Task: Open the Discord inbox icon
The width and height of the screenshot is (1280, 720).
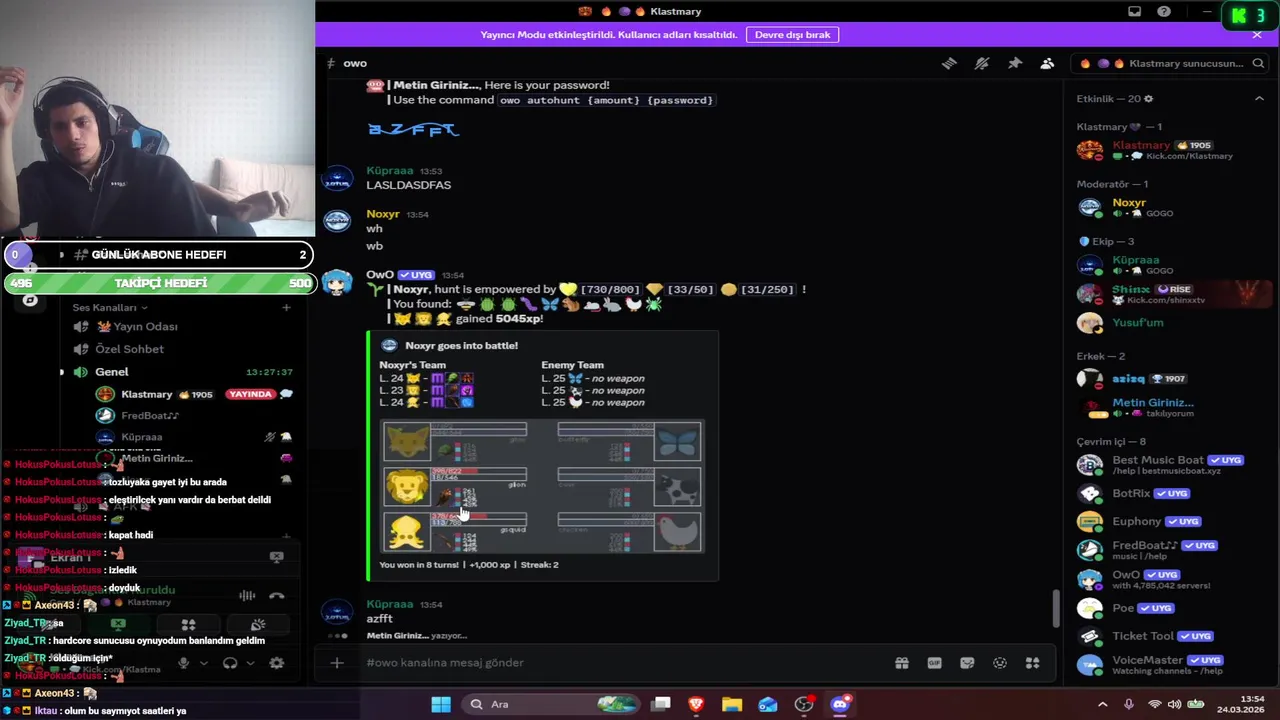Action: 1134,12
